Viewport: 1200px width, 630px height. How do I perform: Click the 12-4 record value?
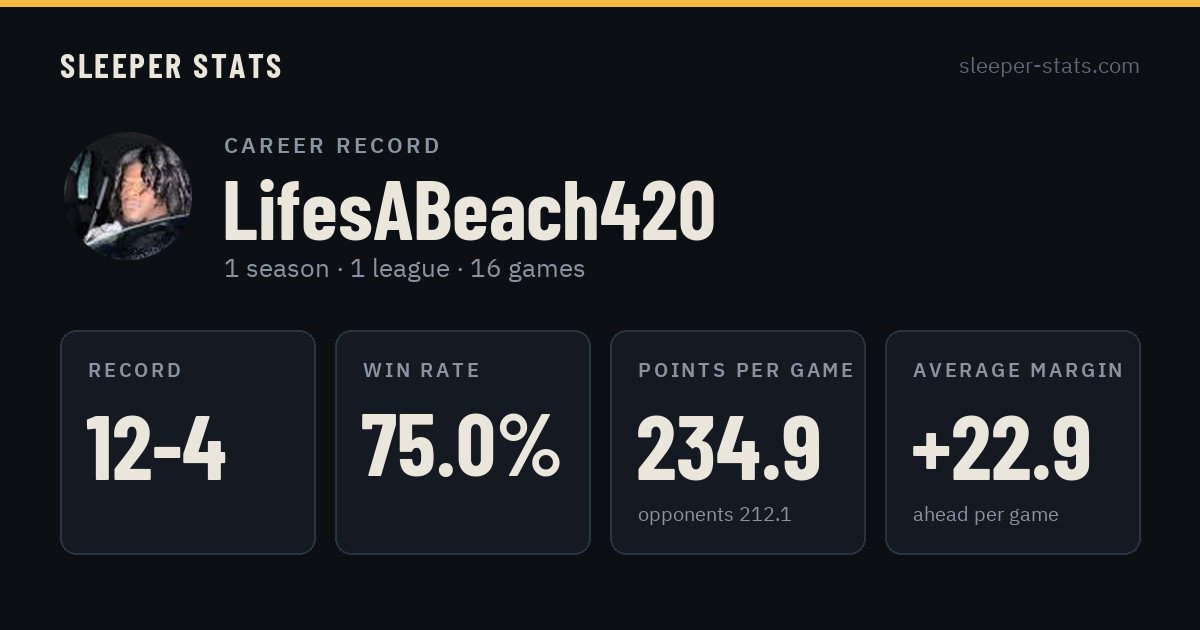tap(156, 447)
